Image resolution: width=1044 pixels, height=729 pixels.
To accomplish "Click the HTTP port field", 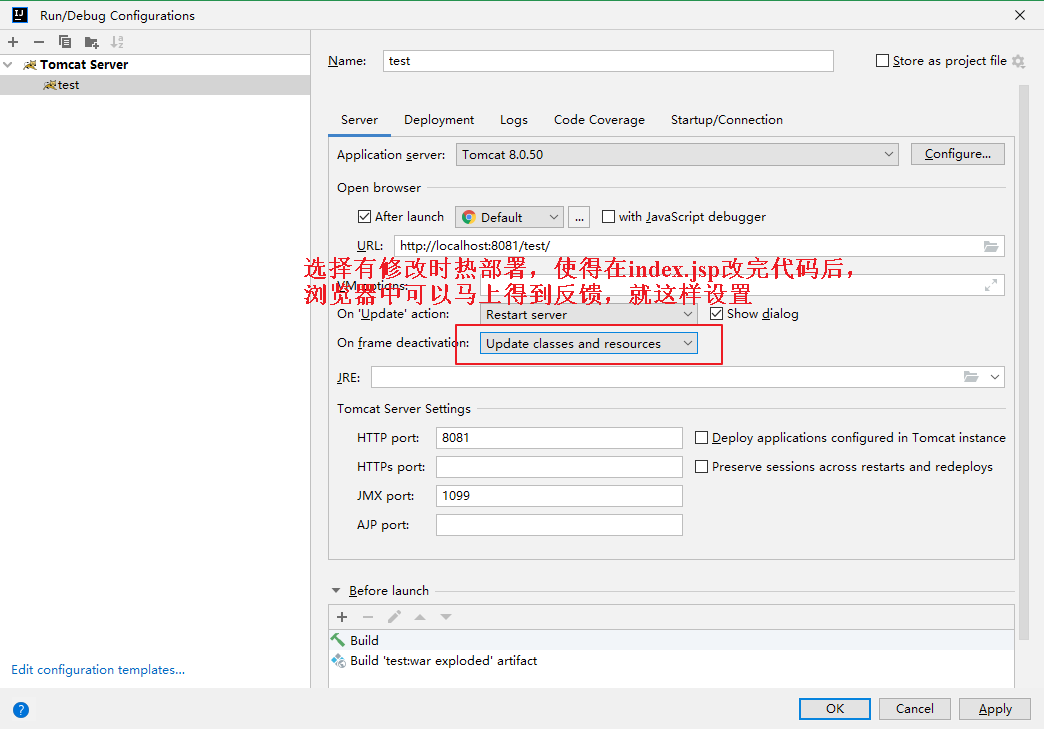I will tap(559, 437).
